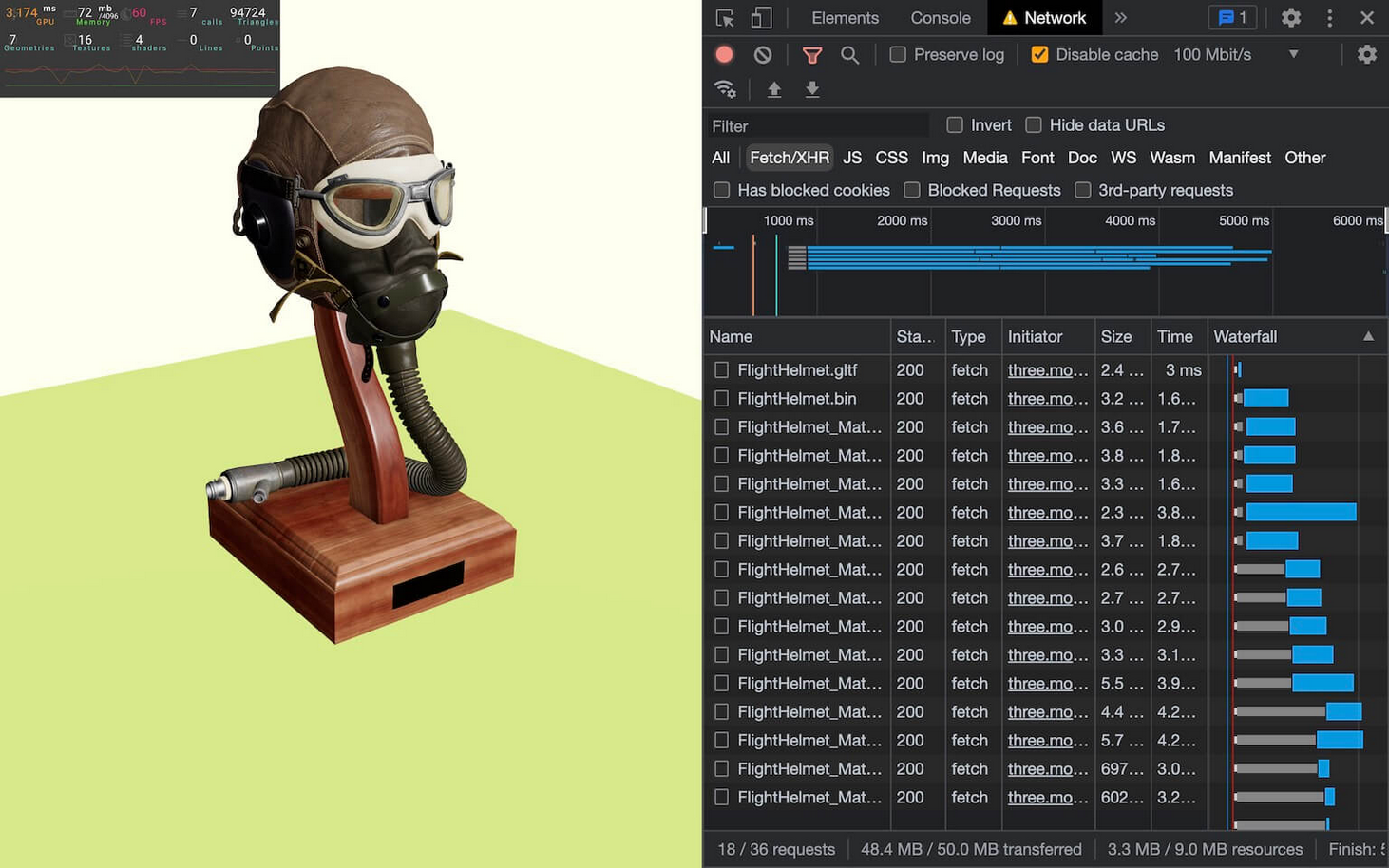Filter requests by Img type
The width and height of the screenshot is (1389, 868).
point(935,158)
